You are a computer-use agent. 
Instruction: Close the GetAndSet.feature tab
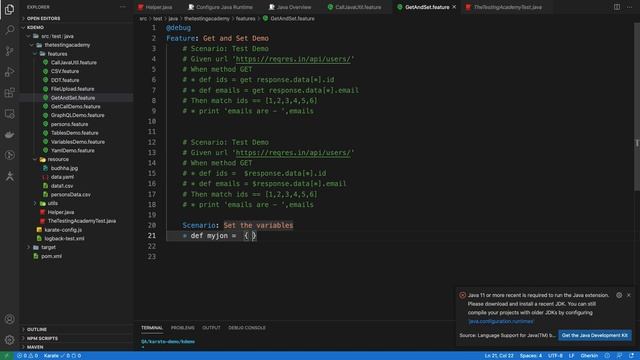[x=454, y=7]
